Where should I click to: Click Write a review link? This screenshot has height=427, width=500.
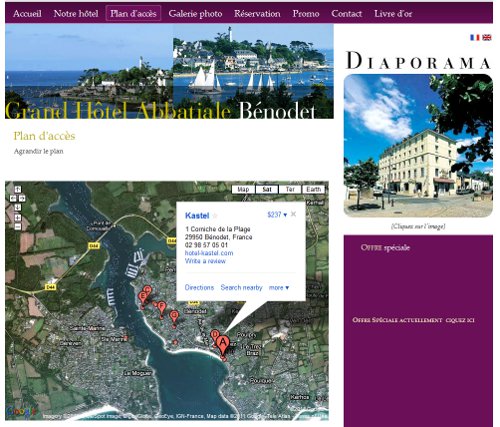click(x=205, y=261)
